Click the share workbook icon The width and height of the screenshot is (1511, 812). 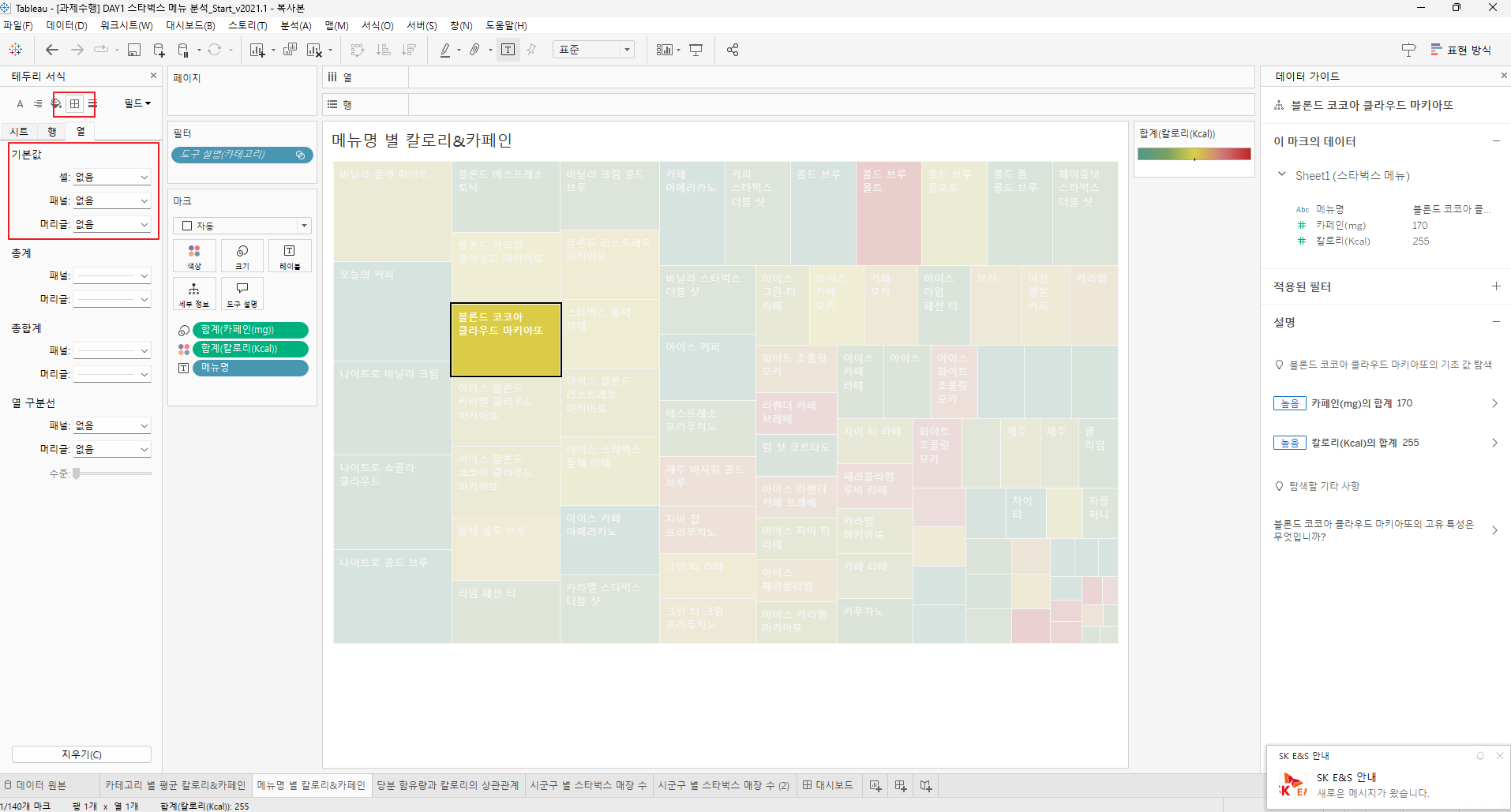coord(733,50)
